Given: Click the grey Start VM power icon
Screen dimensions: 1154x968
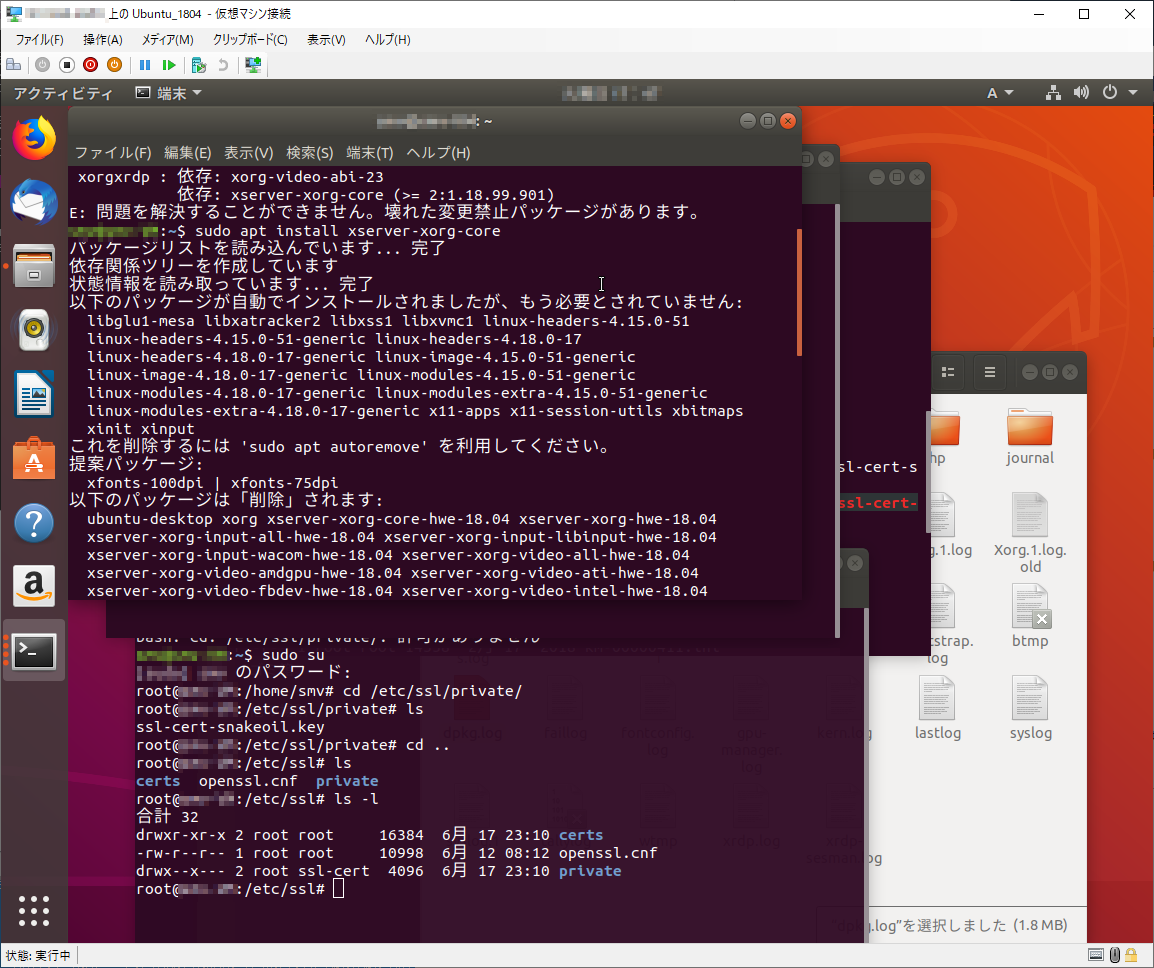Looking at the screenshot, I should [43, 65].
